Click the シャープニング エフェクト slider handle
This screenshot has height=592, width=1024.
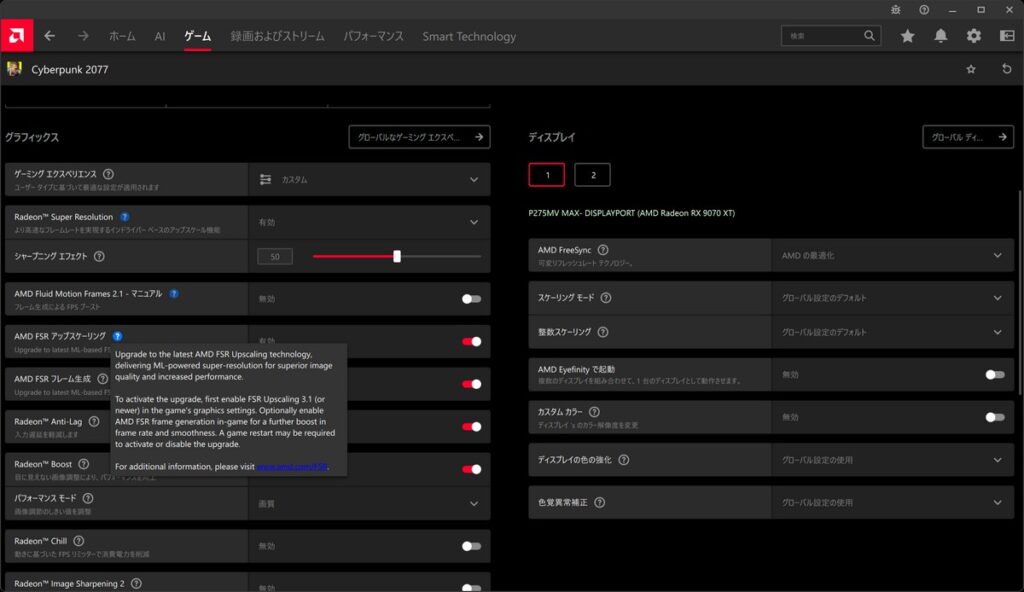coord(397,256)
